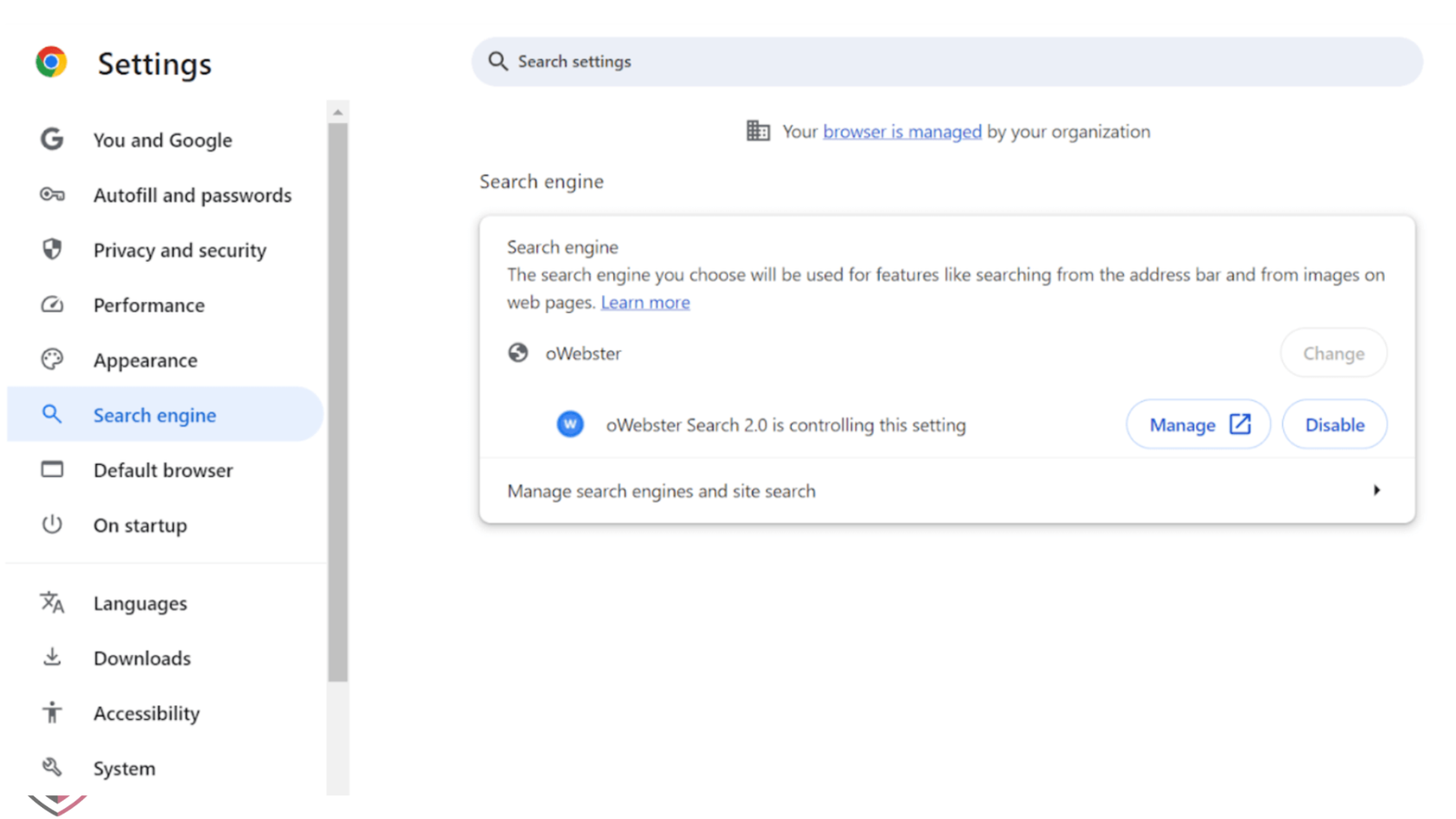Open Default browser settings
The height and width of the screenshot is (819, 1456).
point(164,470)
